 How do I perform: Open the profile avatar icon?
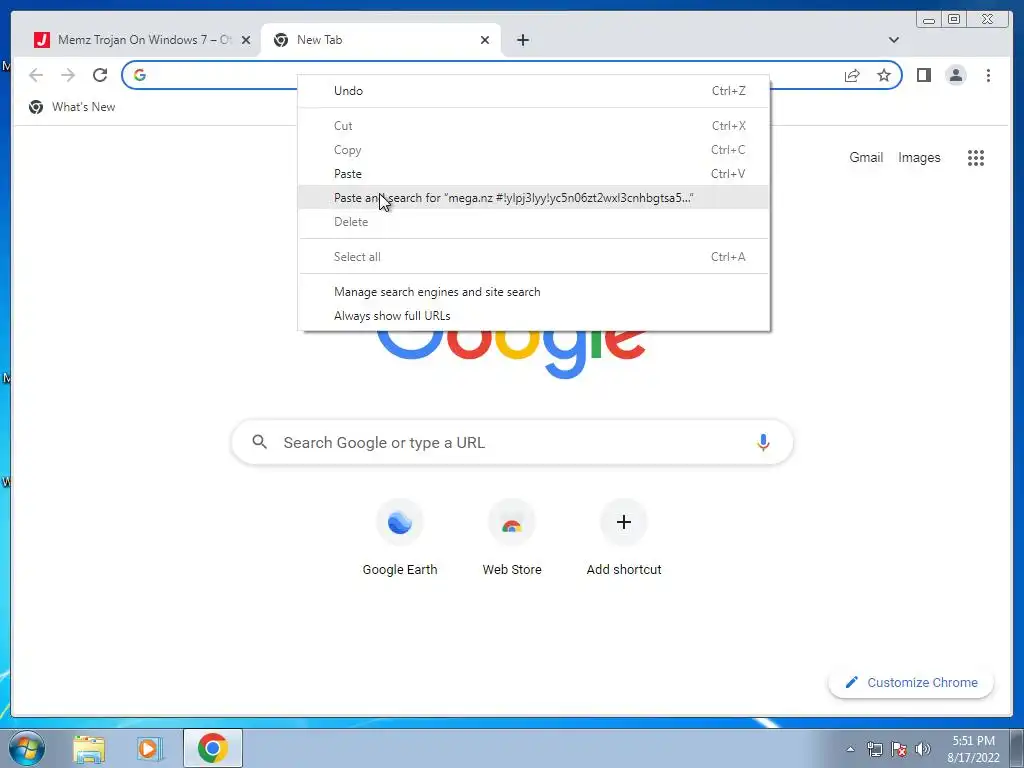coord(955,75)
